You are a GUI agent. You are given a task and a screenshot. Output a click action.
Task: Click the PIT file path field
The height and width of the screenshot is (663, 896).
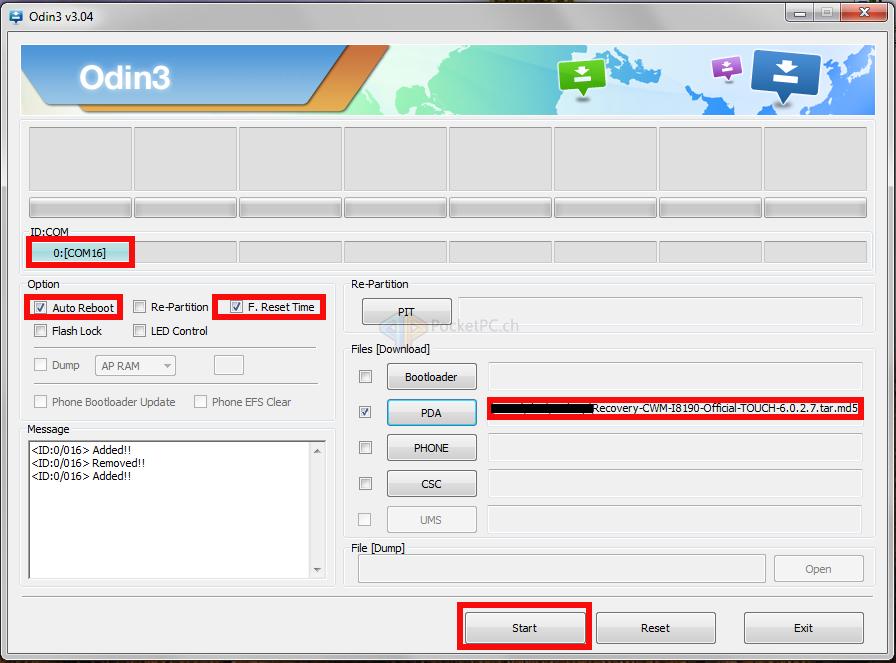click(x=660, y=311)
